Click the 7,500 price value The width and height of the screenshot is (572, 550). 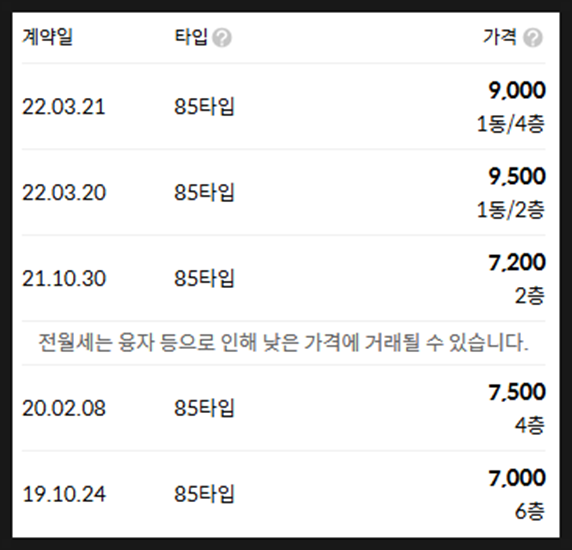tap(517, 392)
